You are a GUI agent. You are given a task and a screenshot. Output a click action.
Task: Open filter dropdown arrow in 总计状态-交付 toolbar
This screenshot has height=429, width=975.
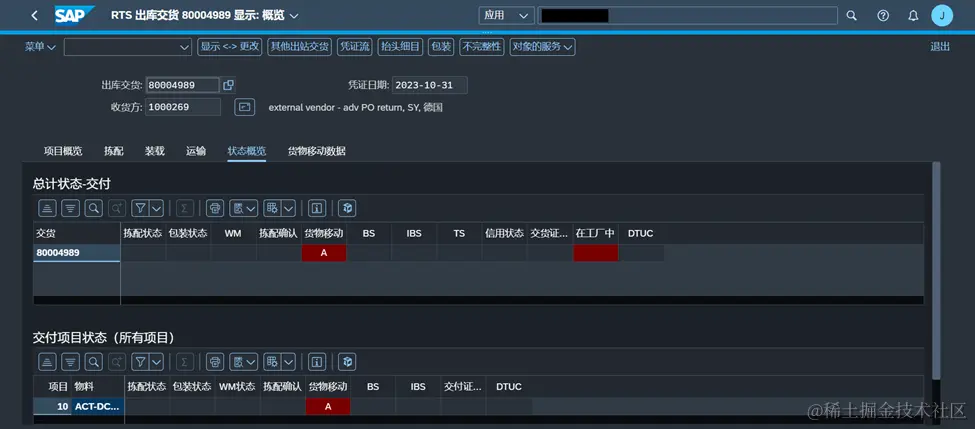(x=157, y=208)
